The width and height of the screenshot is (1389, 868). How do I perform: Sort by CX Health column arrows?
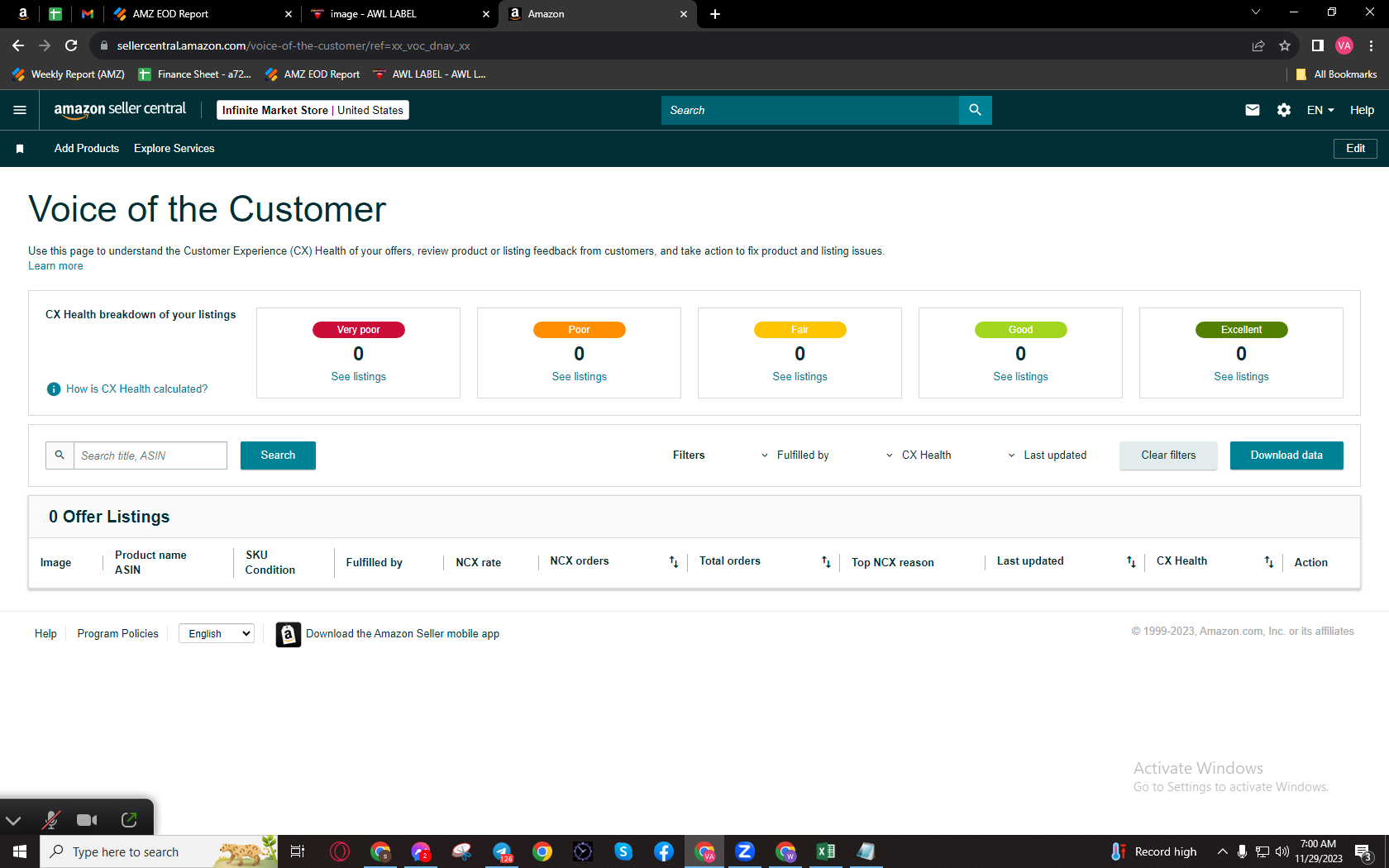pos(1269,562)
